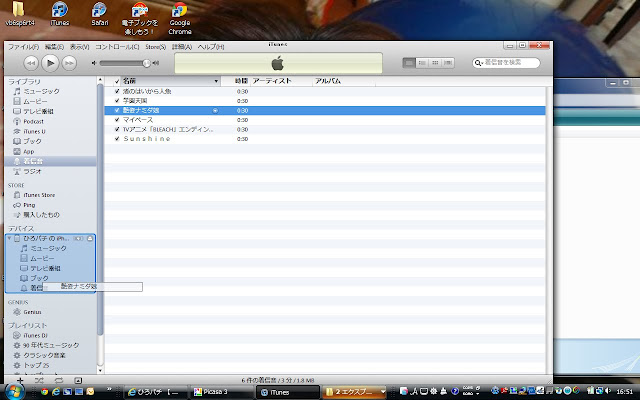Uncheck the Sunshine ringtone
640x400 pixels.
pos(117,139)
